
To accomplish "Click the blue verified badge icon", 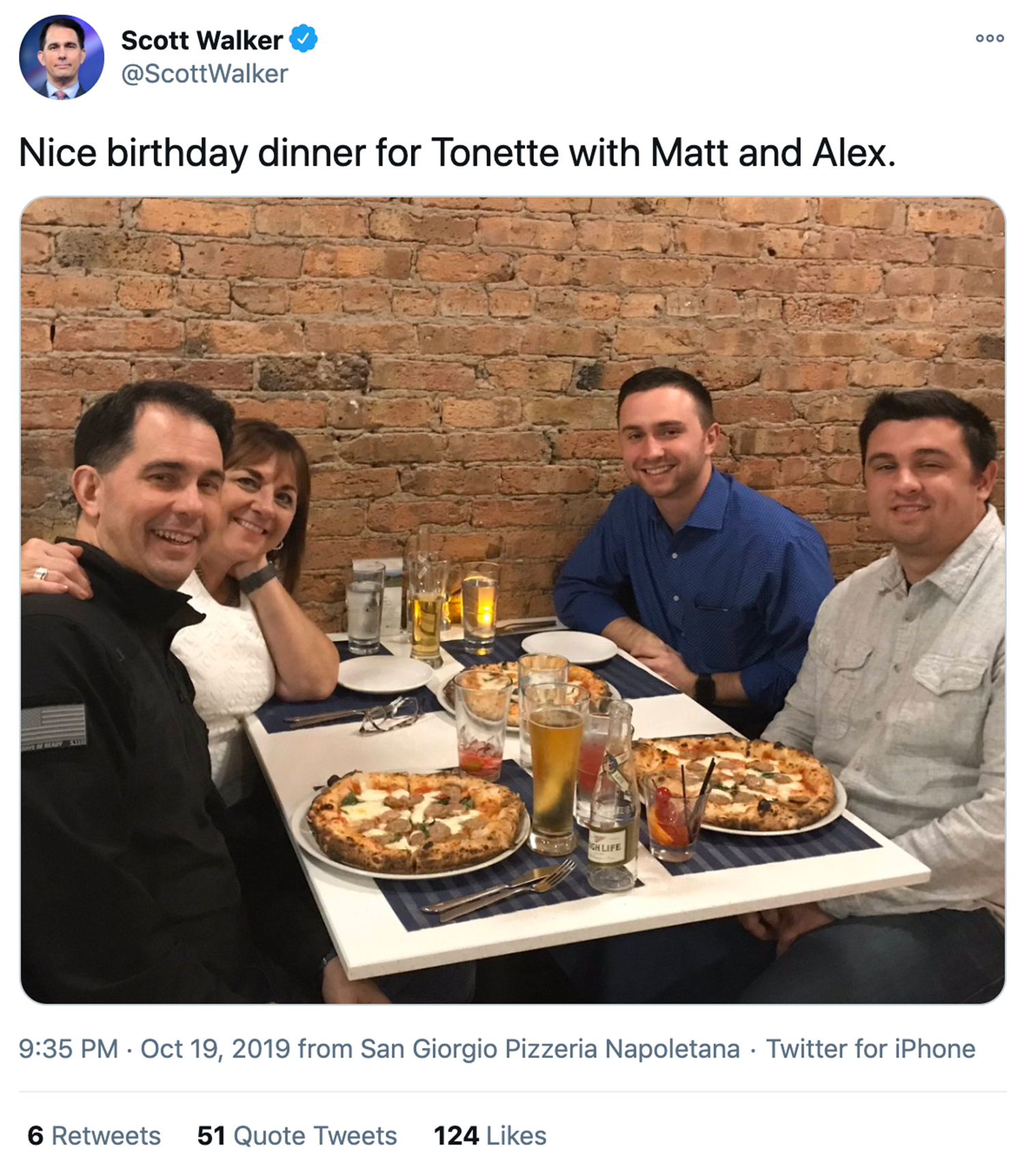I will tap(304, 39).
